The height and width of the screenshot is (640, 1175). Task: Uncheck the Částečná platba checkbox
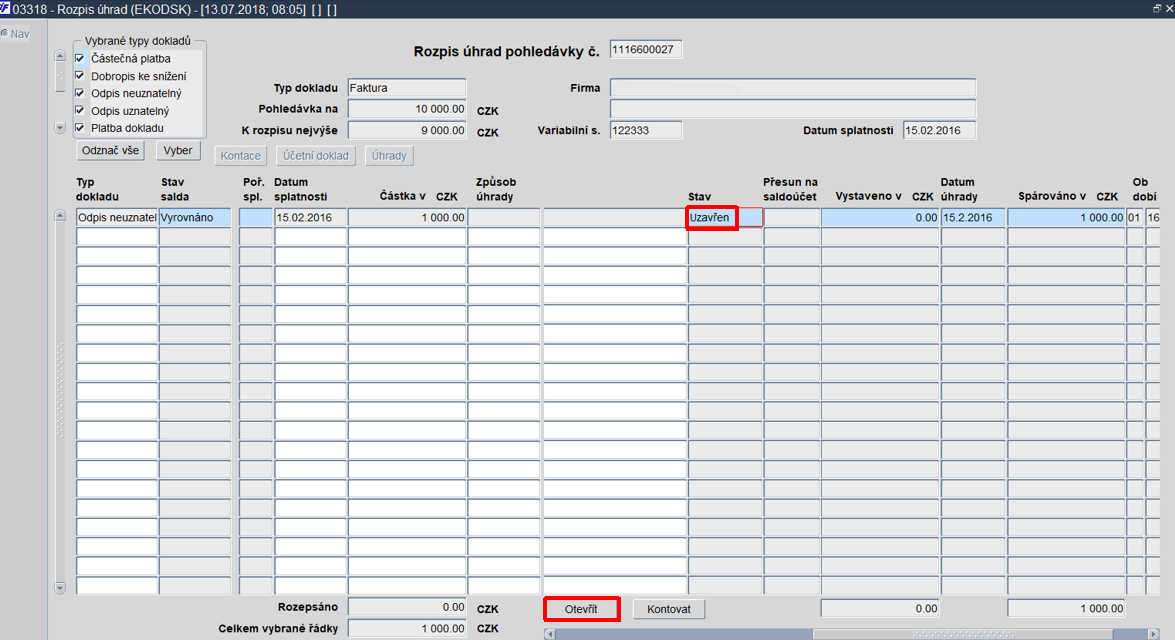(80, 58)
